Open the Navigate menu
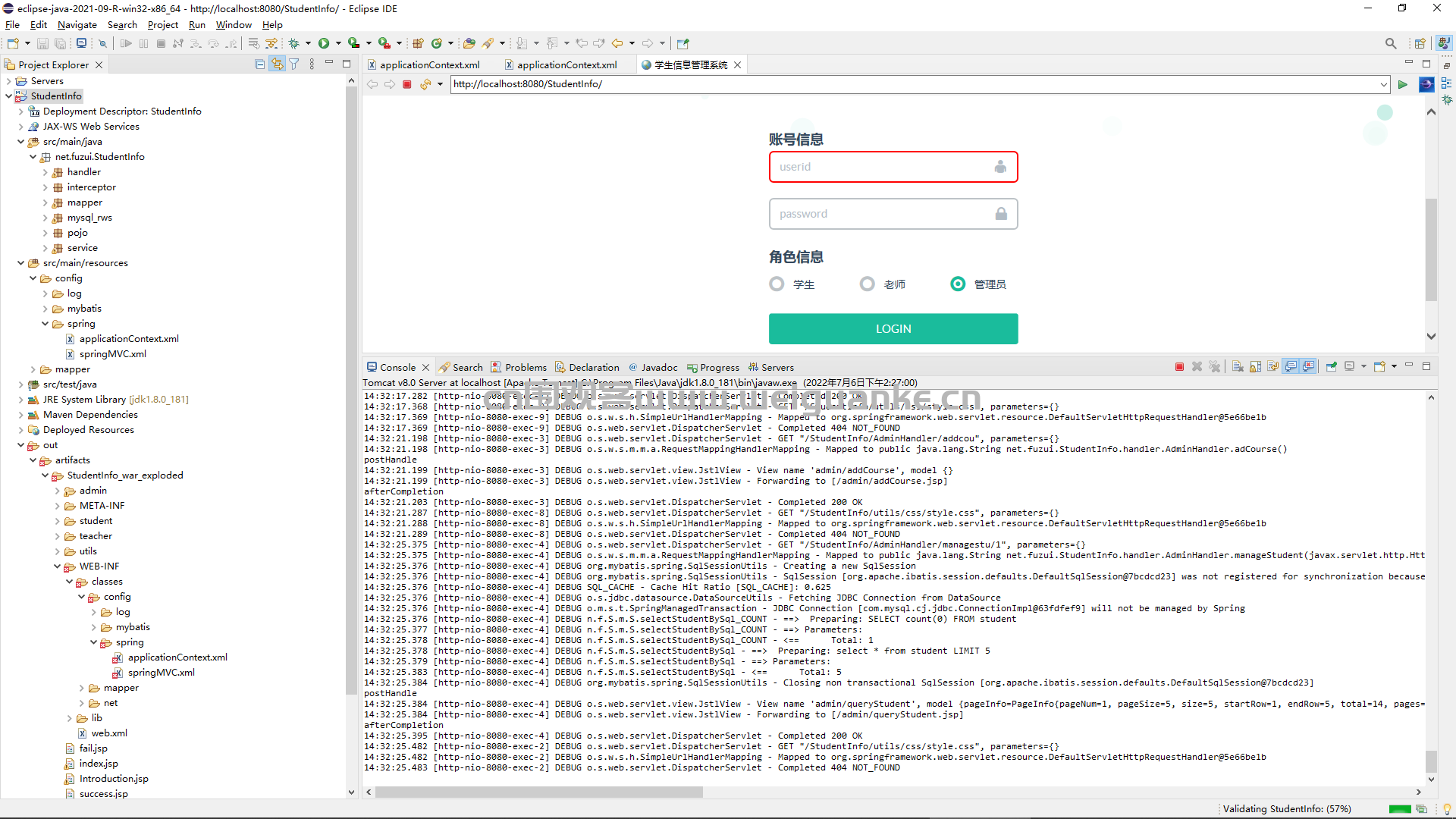The width and height of the screenshot is (1456, 819). point(77,25)
